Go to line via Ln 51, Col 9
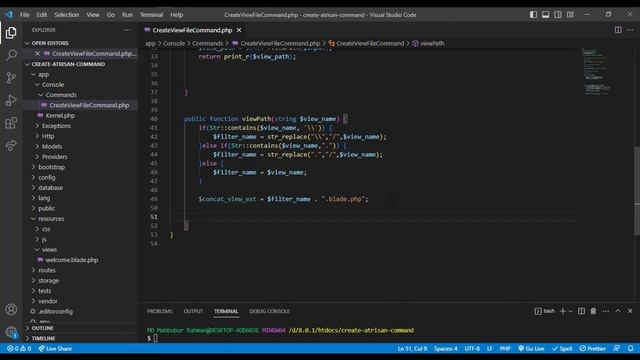 coord(412,349)
